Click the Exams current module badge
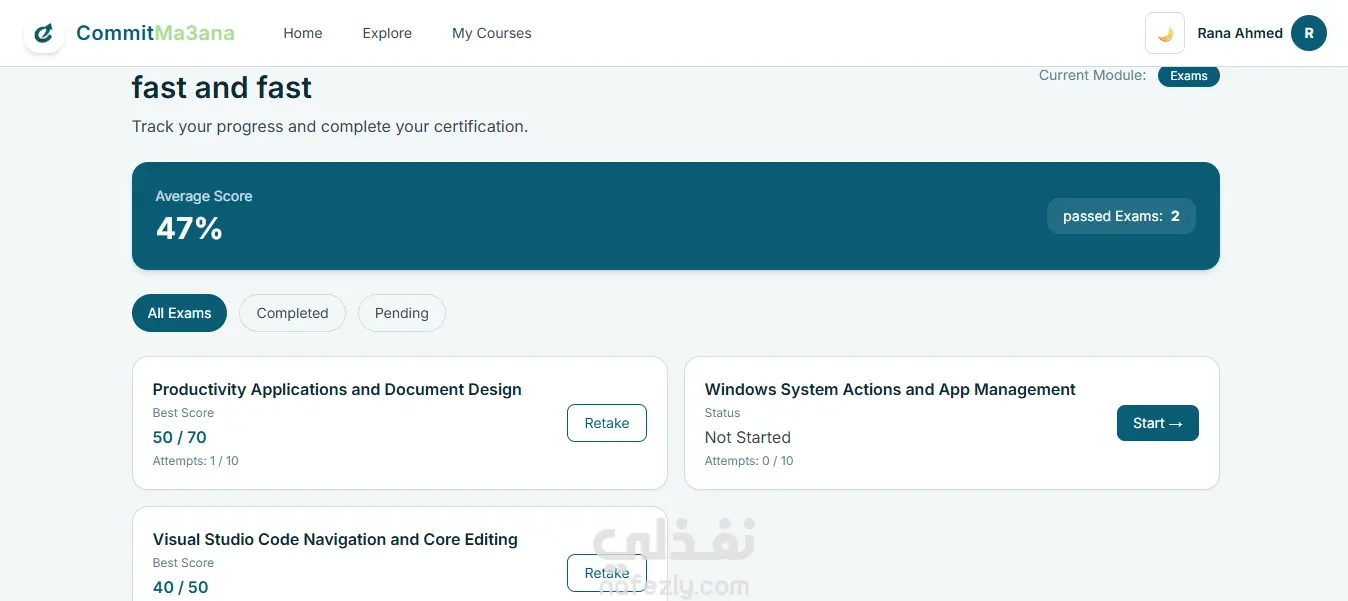The width and height of the screenshot is (1348, 601). (1189, 76)
